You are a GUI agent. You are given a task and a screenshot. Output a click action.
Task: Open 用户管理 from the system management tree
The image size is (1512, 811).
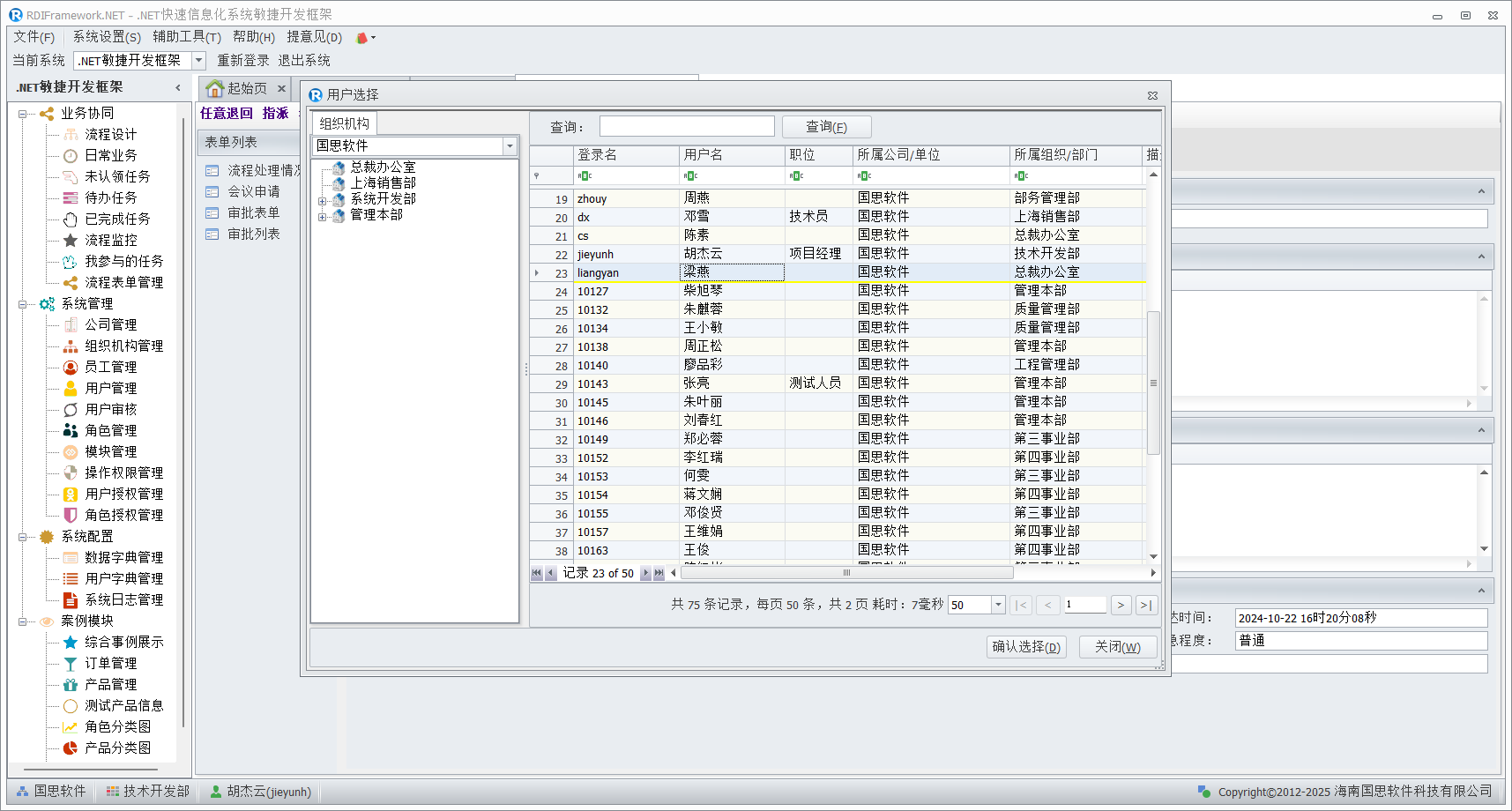click(110, 388)
